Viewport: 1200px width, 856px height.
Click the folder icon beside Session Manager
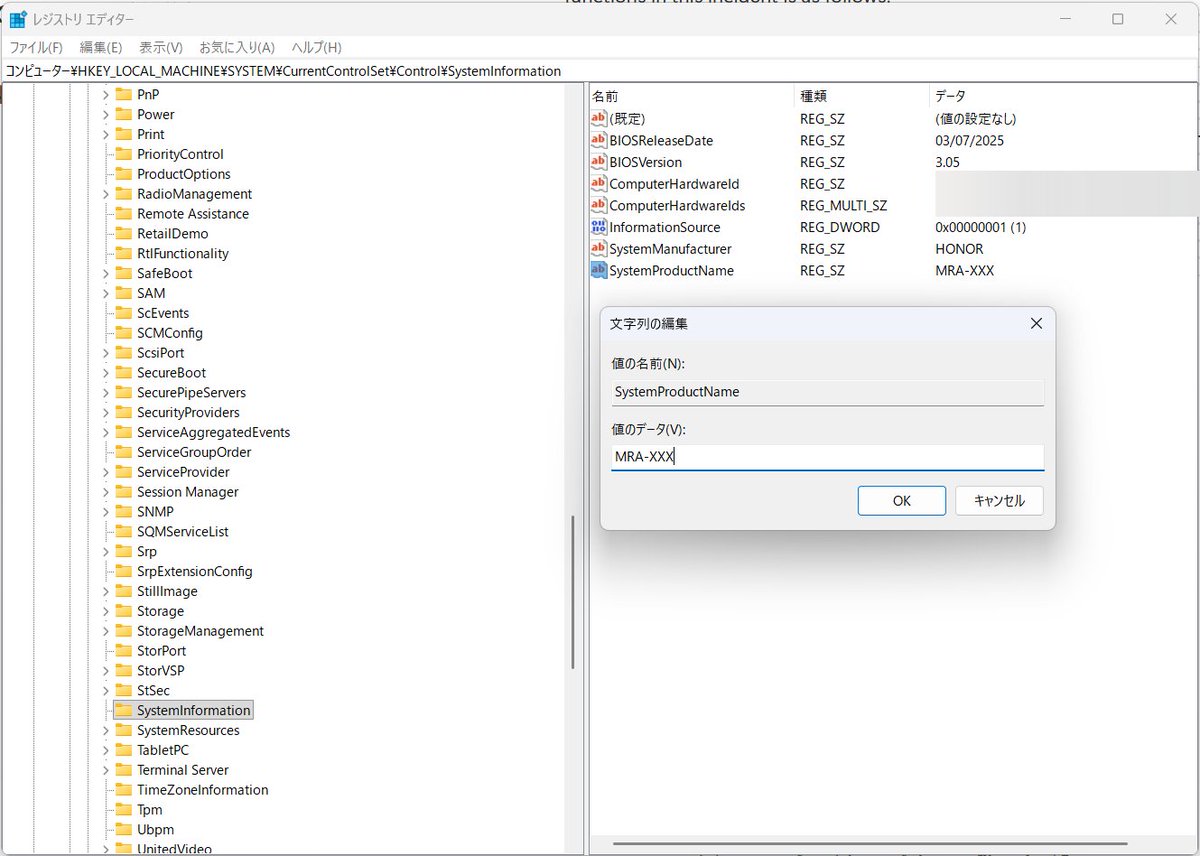click(x=123, y=492)
